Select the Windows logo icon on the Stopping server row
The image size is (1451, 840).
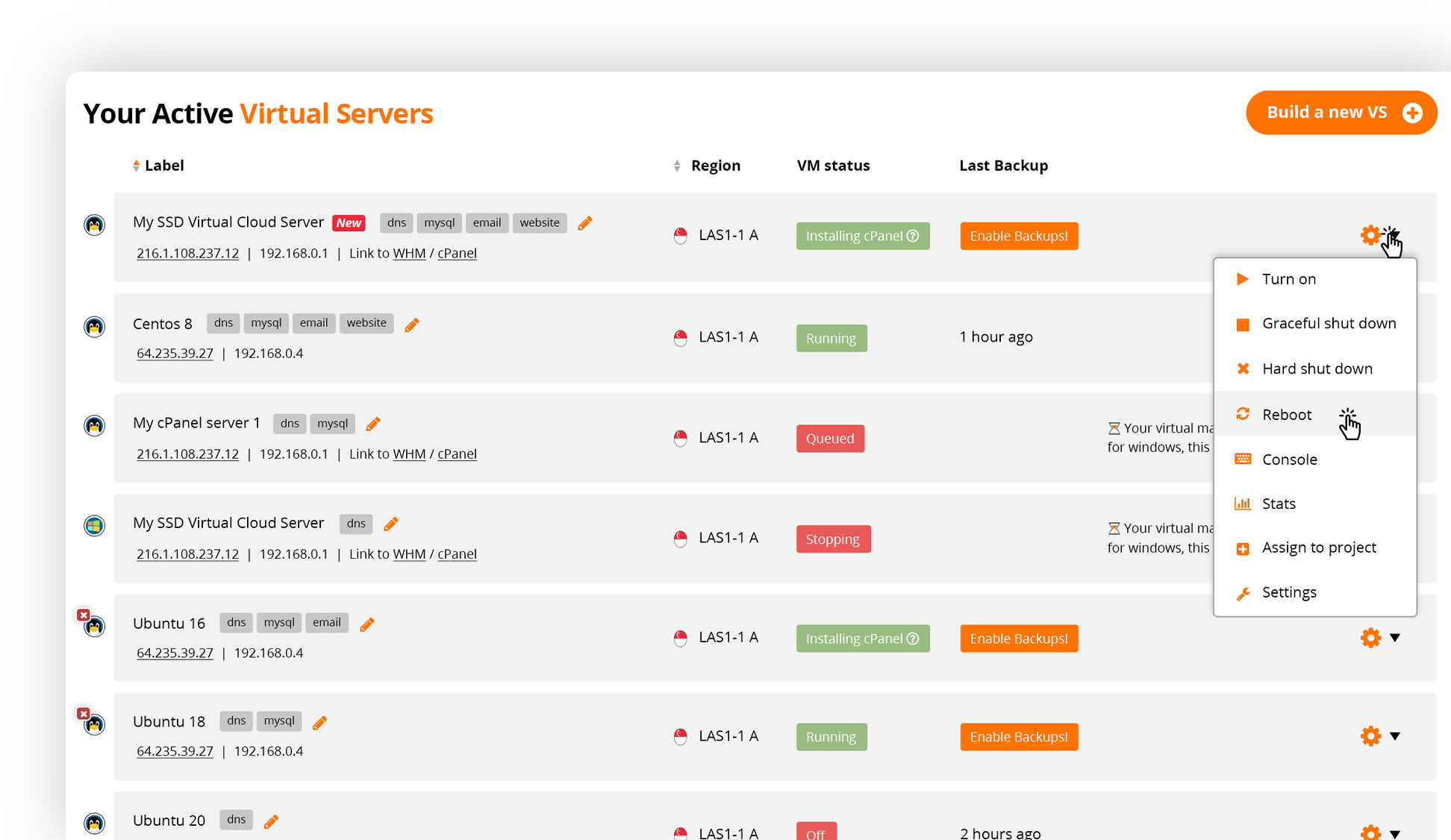click(x=94, y=526)
